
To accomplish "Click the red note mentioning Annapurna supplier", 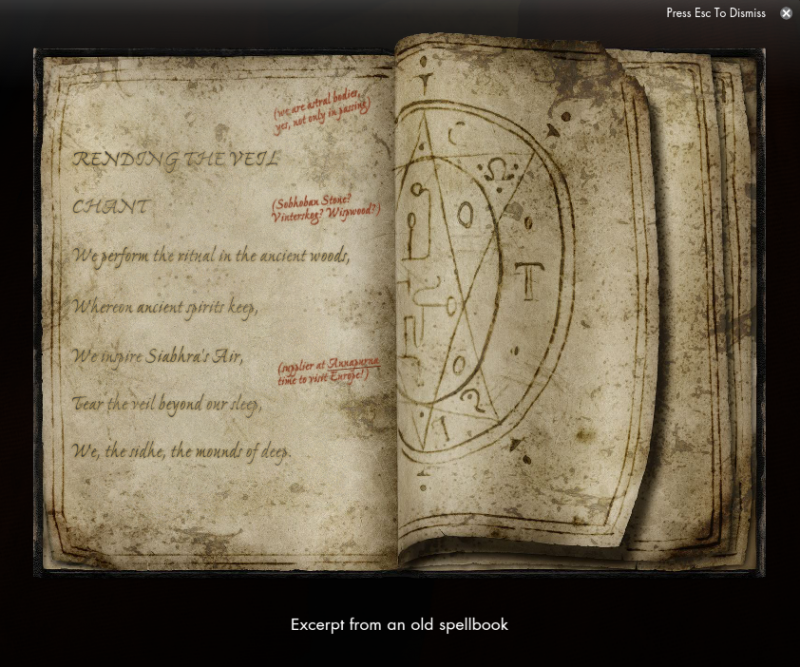I will tap(329, 371).
